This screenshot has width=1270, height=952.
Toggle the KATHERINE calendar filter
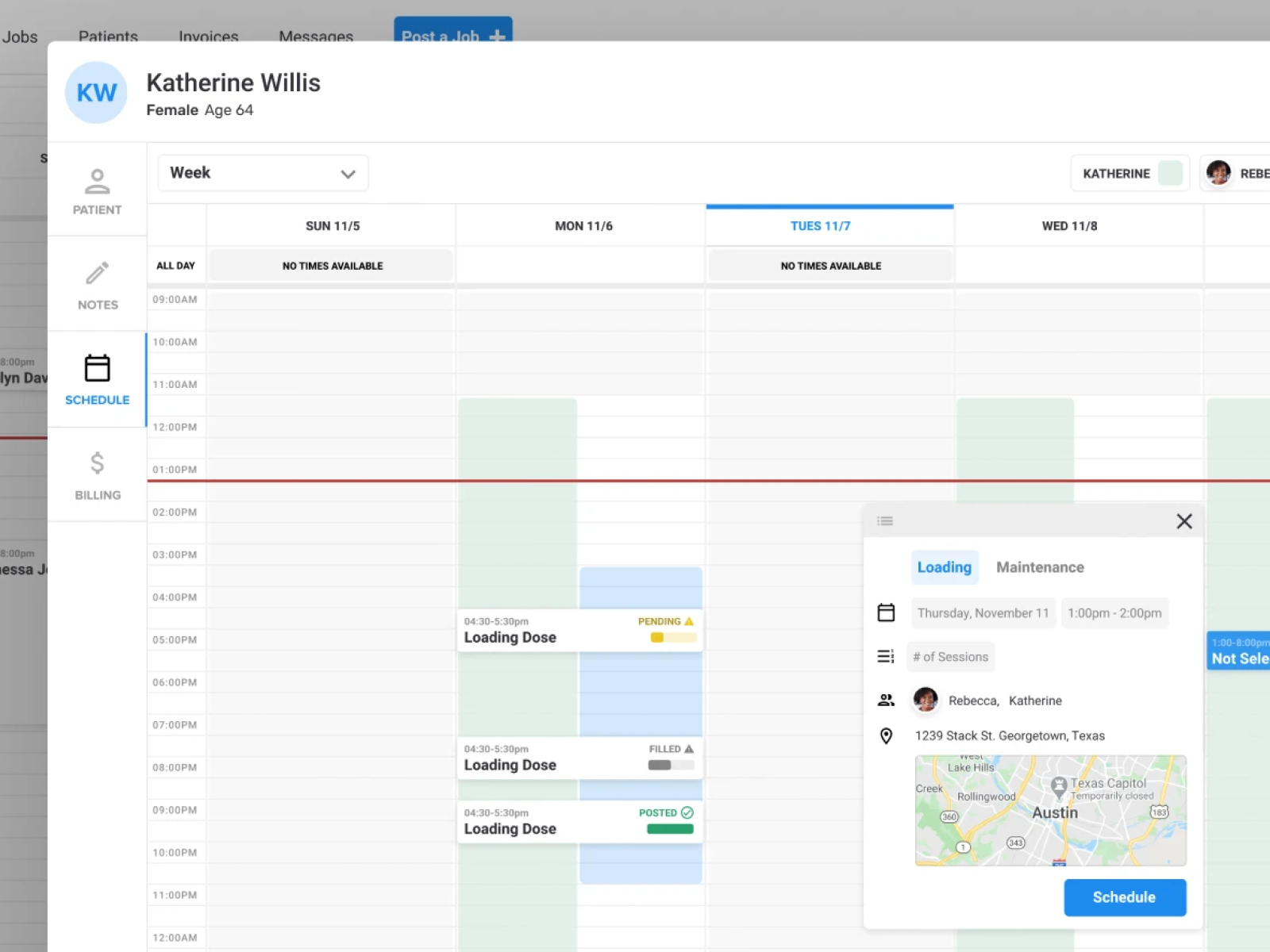click(1130, 173)
